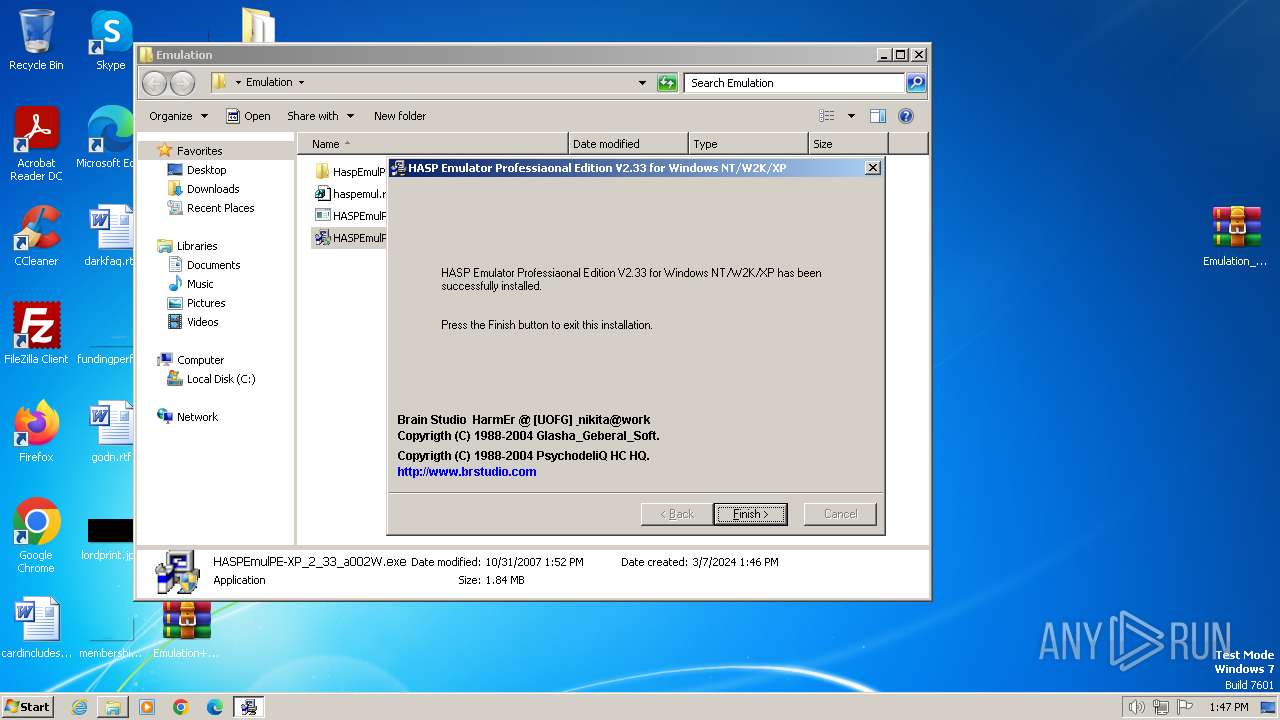This screenshot has width=1280, height=720.
Task: Sort by the Date modified column
Action: click(628, 144)
